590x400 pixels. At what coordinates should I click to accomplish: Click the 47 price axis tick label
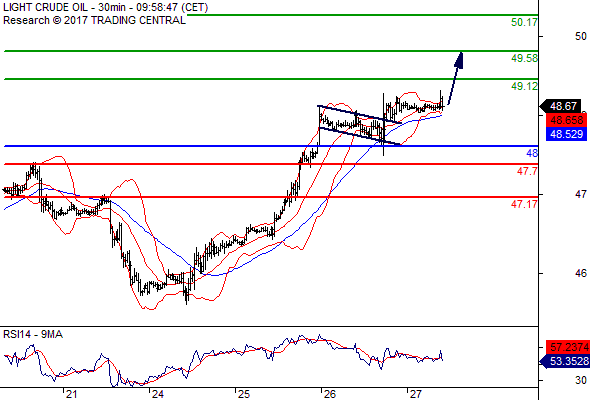[581, 194]
